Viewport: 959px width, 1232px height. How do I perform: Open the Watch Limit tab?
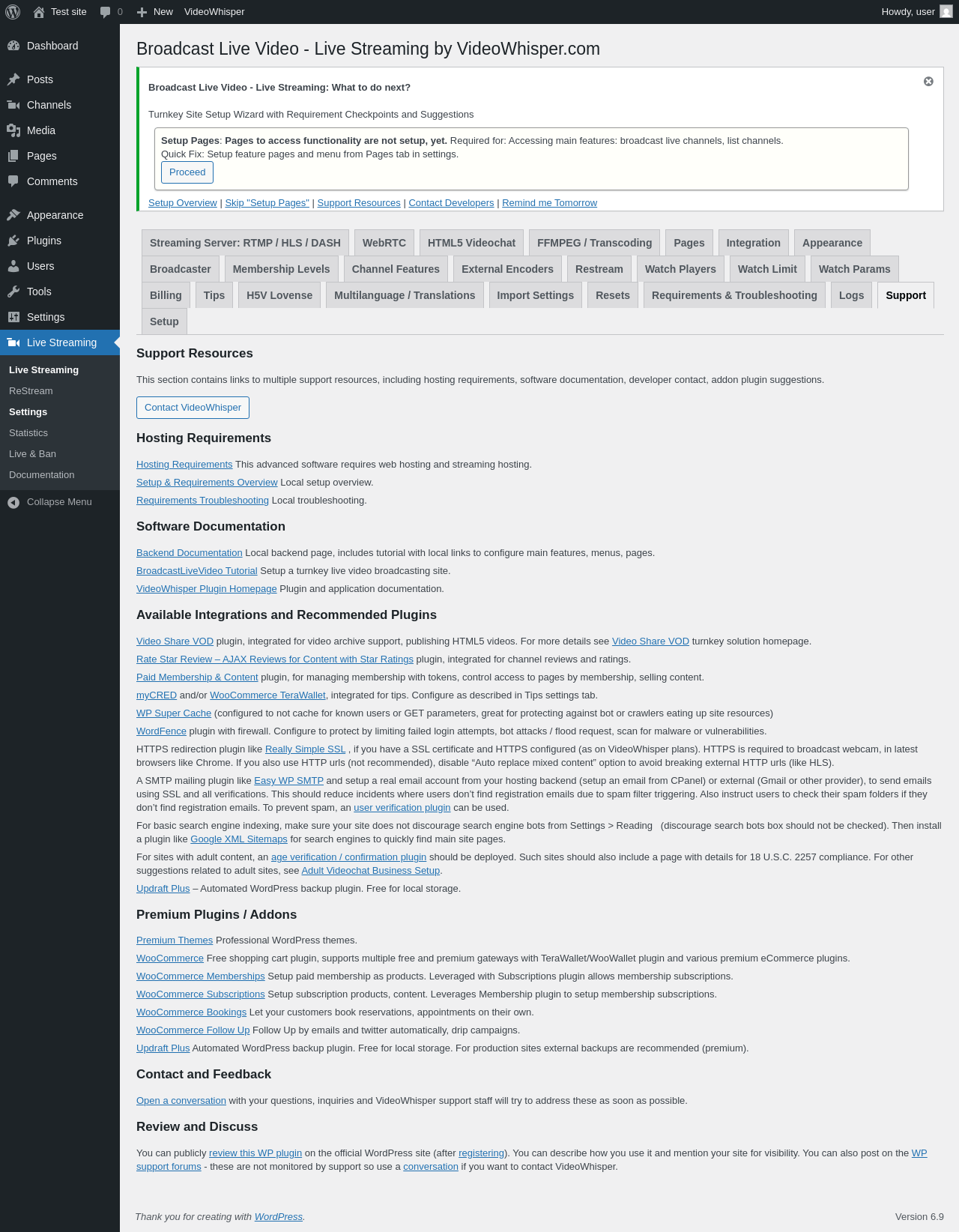[767, 269]
